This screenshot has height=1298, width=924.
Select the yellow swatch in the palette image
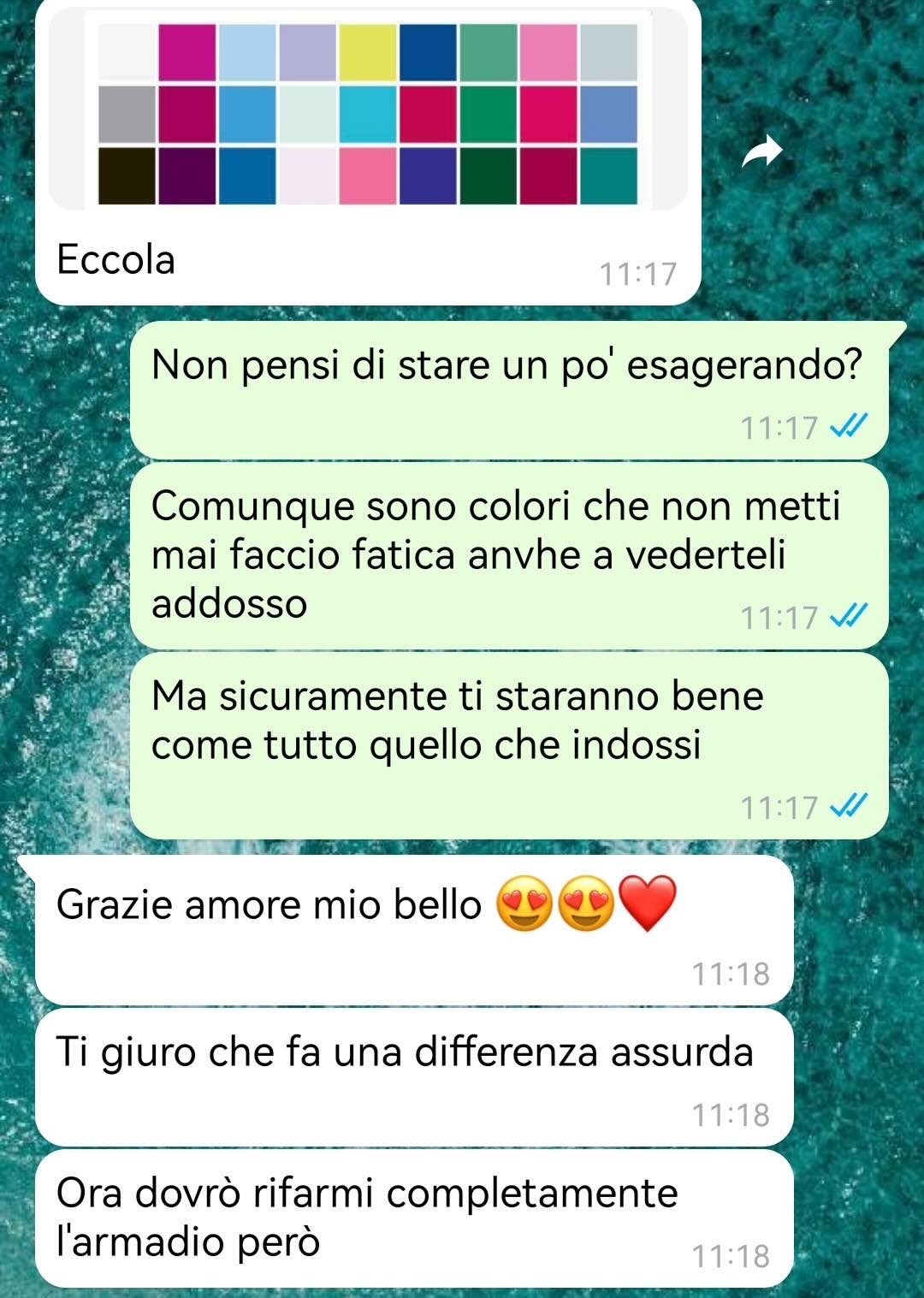368,51
